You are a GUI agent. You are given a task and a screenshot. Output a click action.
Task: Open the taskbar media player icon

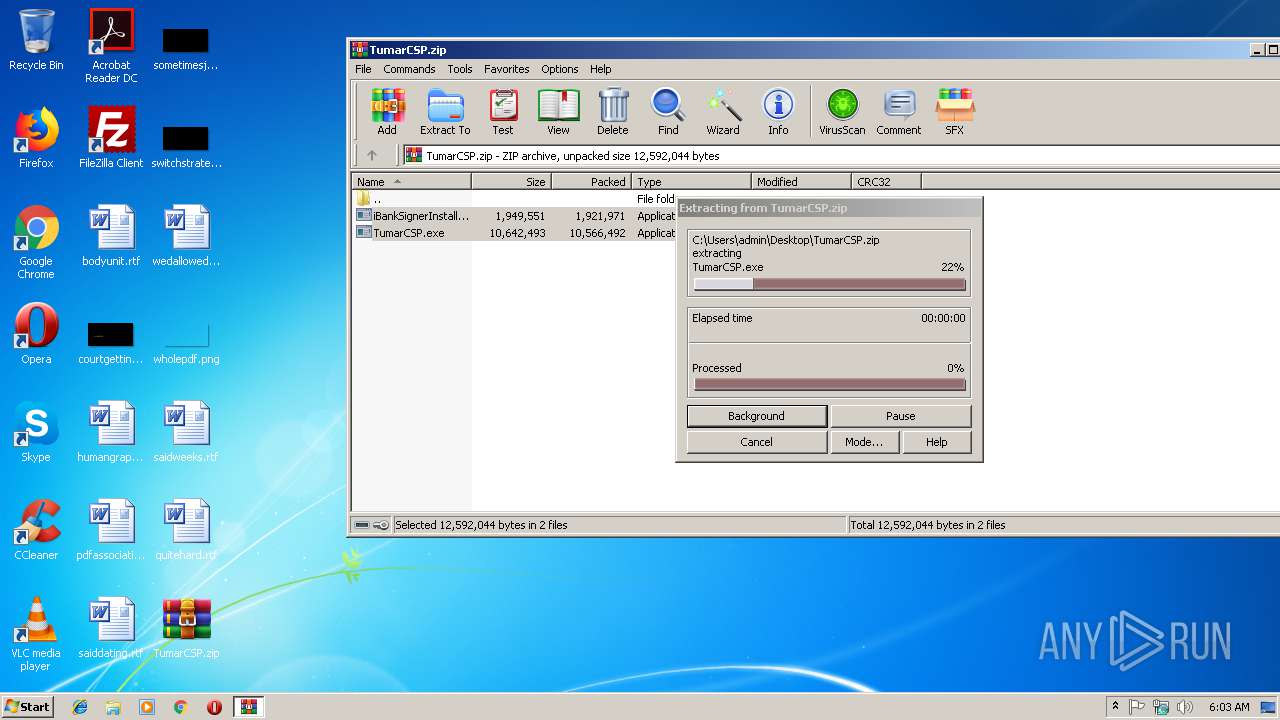point(147,707)
